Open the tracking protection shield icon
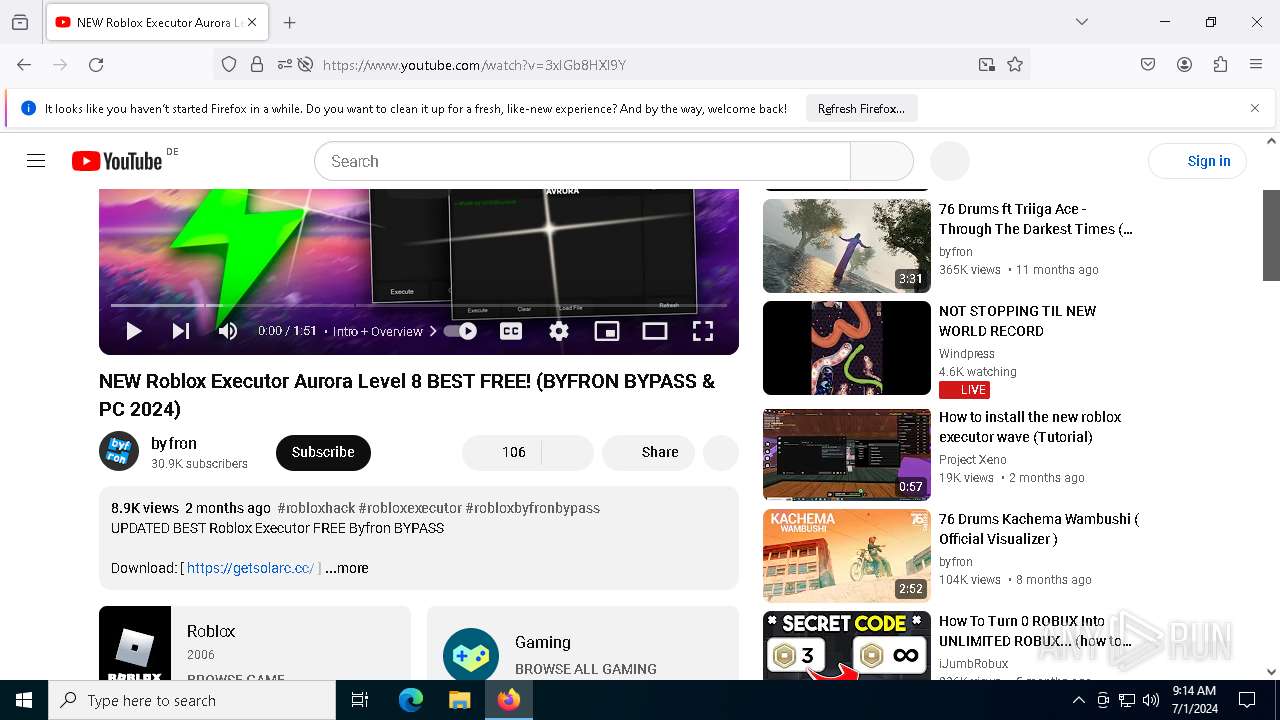The width and height of the screenshot is (1280, 720). [229, 64]
